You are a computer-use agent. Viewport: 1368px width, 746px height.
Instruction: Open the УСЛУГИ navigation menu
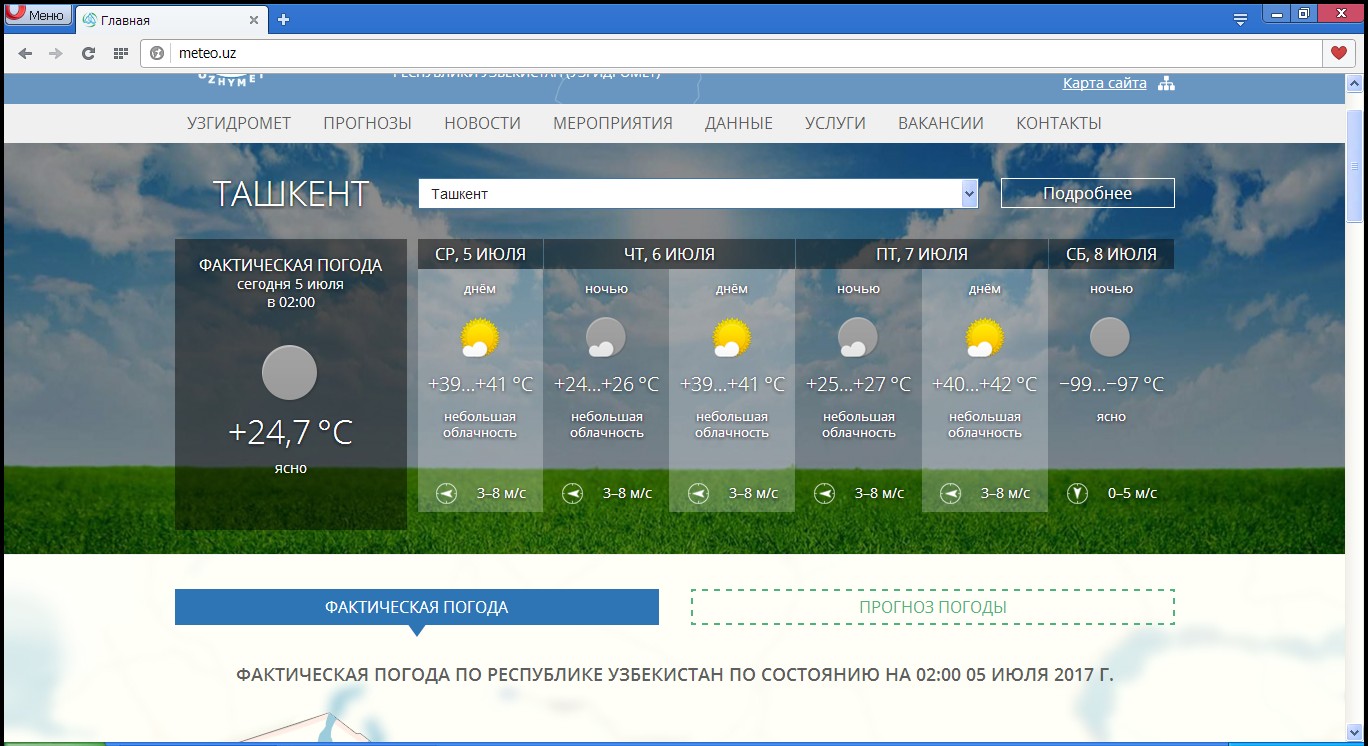pos(835,123)
